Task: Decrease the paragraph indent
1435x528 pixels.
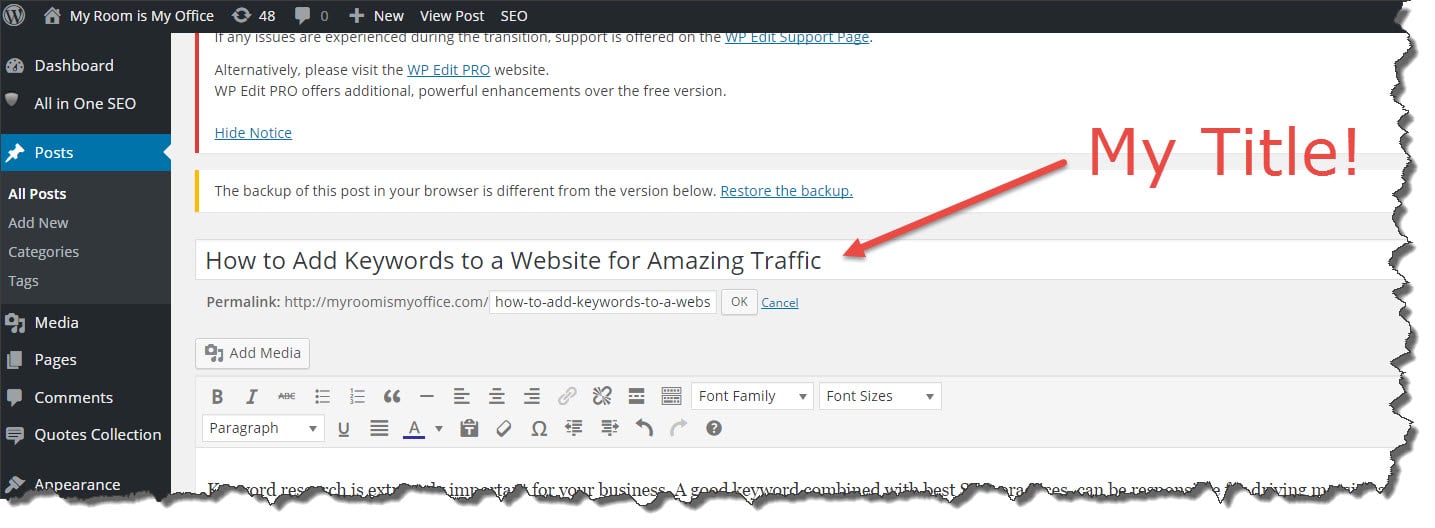Action: point(574,428)
